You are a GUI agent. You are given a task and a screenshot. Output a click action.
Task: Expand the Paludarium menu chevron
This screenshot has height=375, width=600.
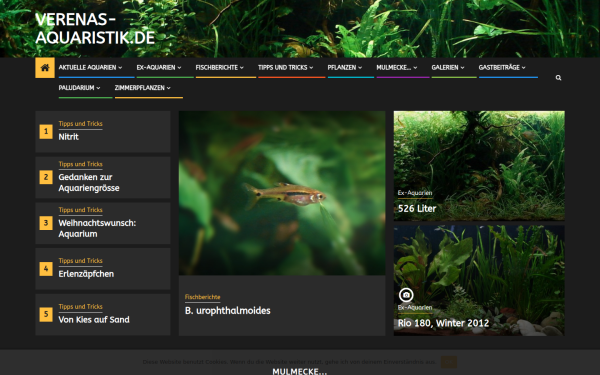pyautogui.click(x=98, y=88)
